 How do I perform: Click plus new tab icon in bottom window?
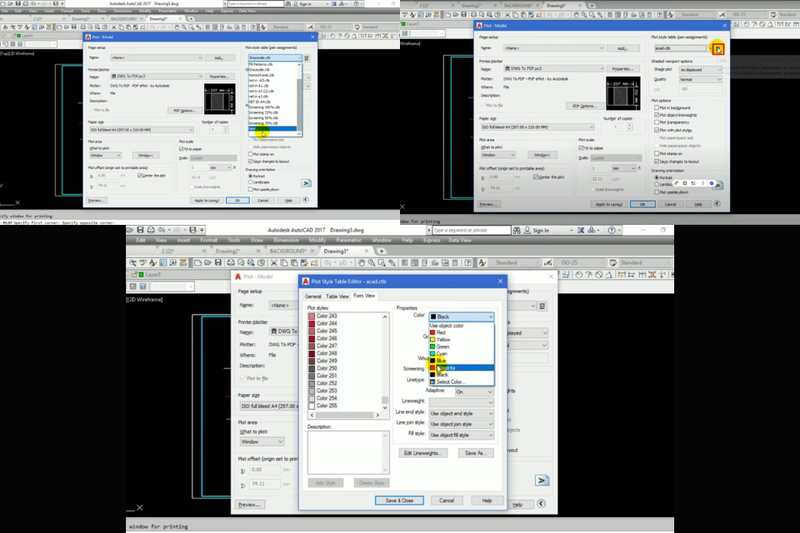tap(381, 251)
